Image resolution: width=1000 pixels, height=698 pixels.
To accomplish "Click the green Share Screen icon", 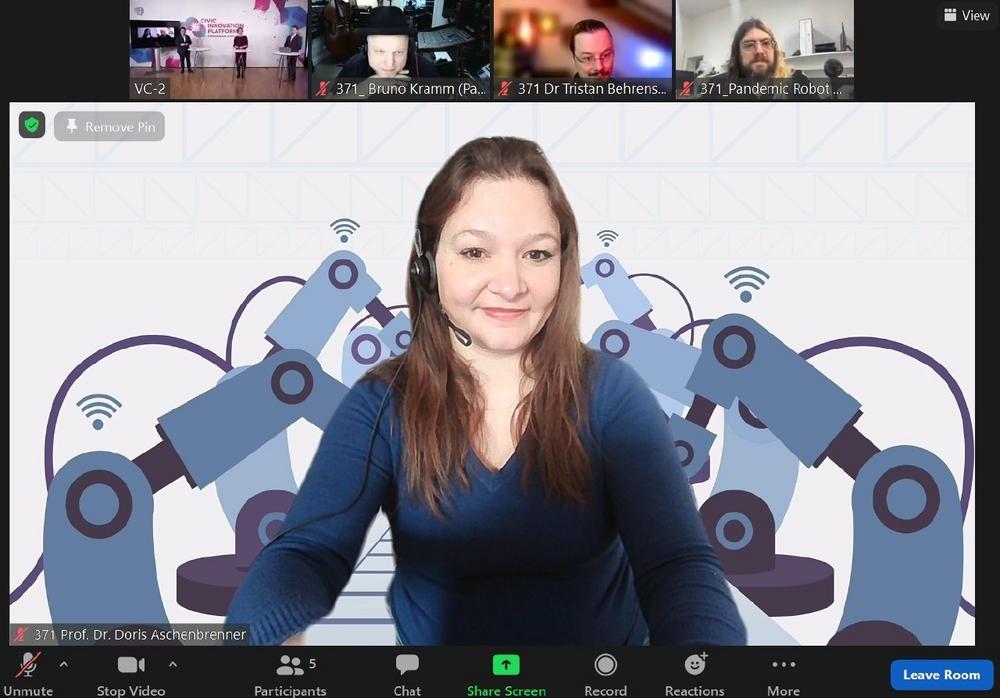I will tap(506, 666).
